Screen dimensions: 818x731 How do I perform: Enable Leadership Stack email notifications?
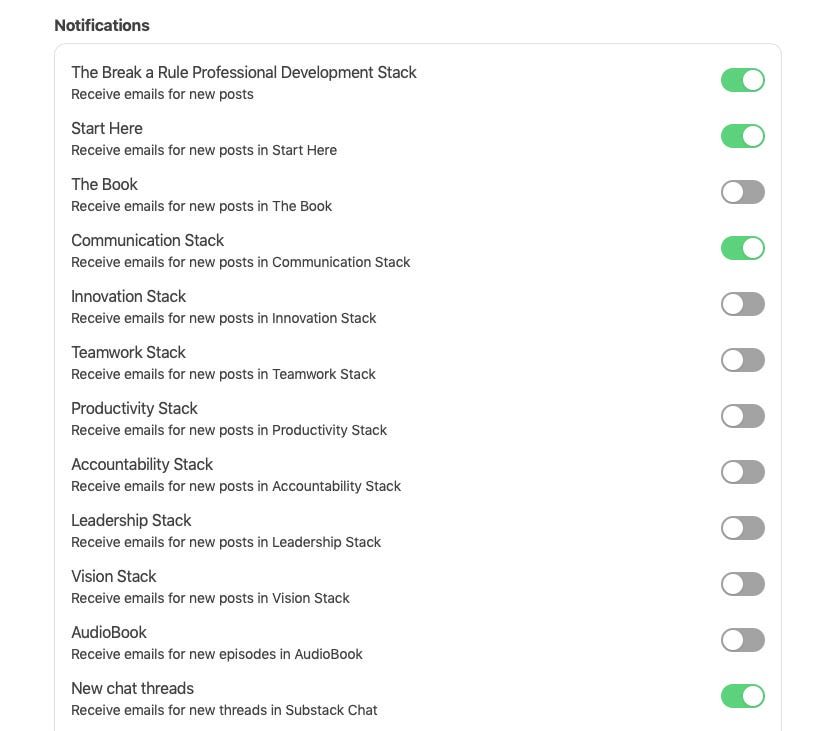pos(742,528)
